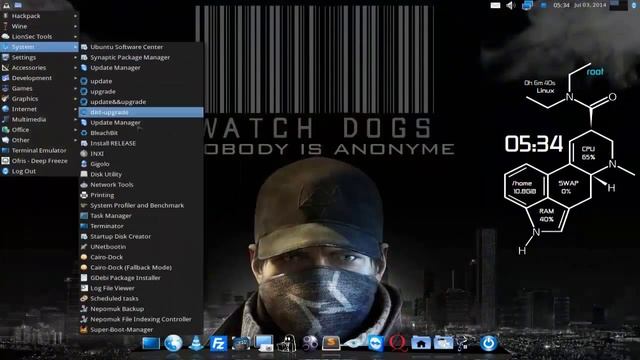Expand the Accessories submenu arrow
This screenshot has width=640, height=360.
[x=76, y=68]
